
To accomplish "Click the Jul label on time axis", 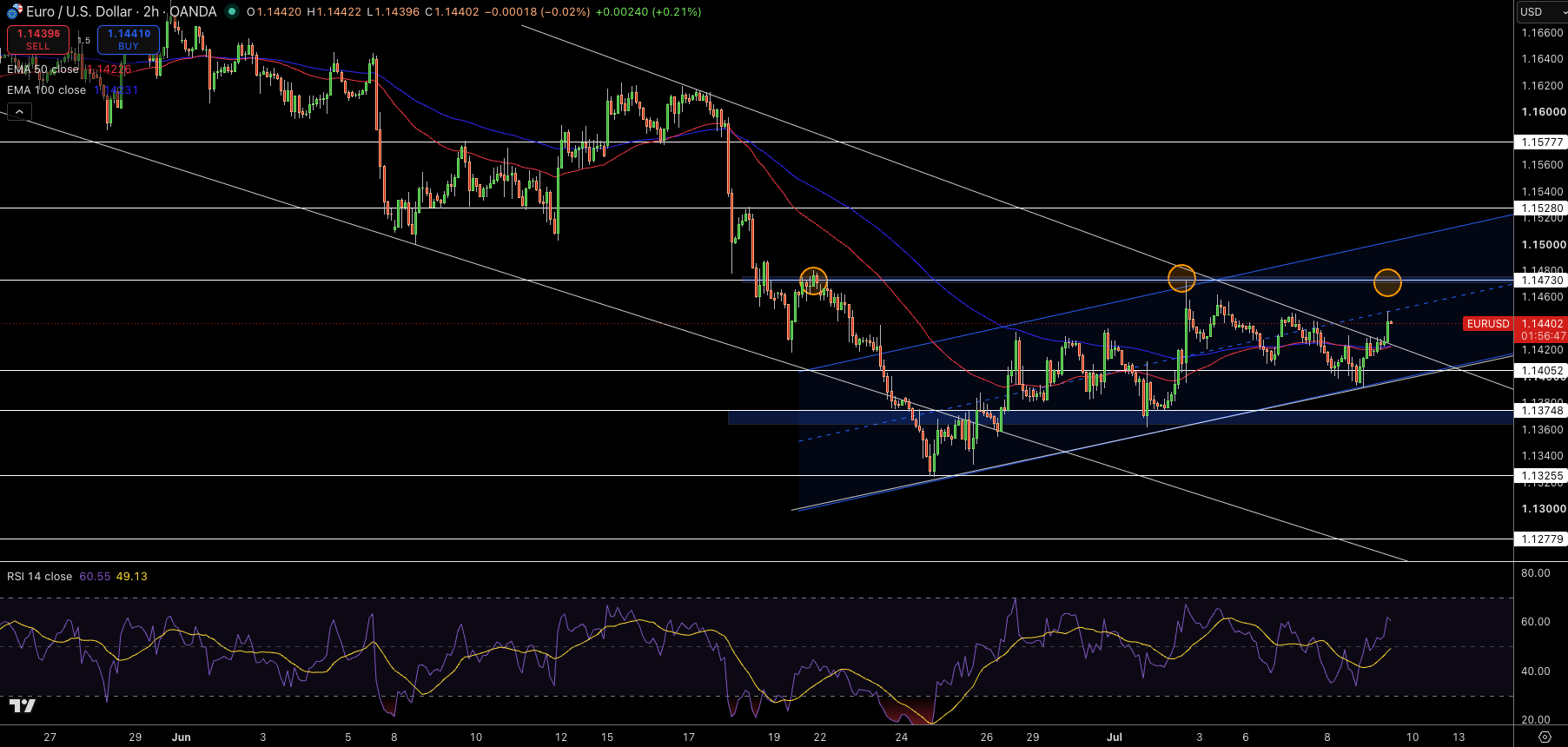I will tap(1115, 737).
